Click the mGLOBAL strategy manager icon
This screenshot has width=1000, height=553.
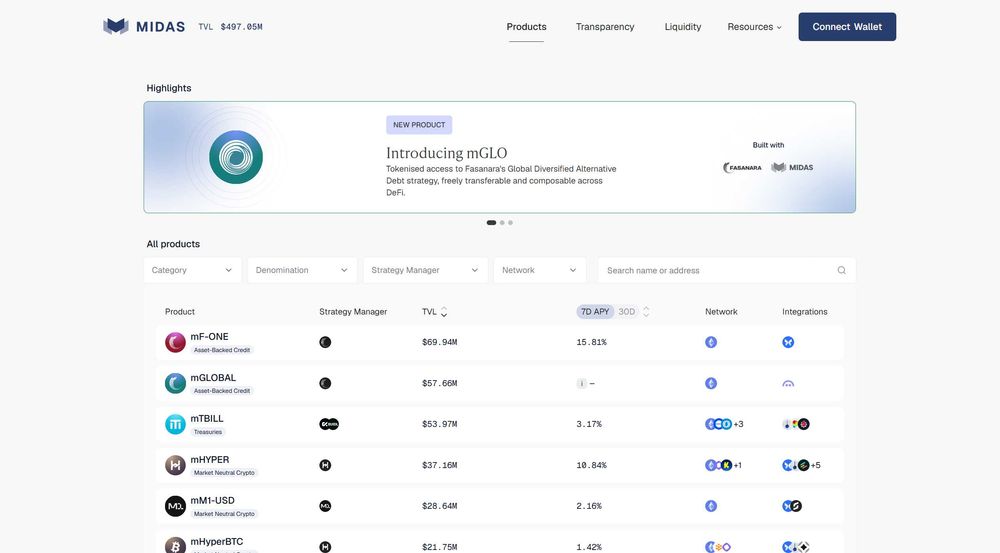pos(325,383)
